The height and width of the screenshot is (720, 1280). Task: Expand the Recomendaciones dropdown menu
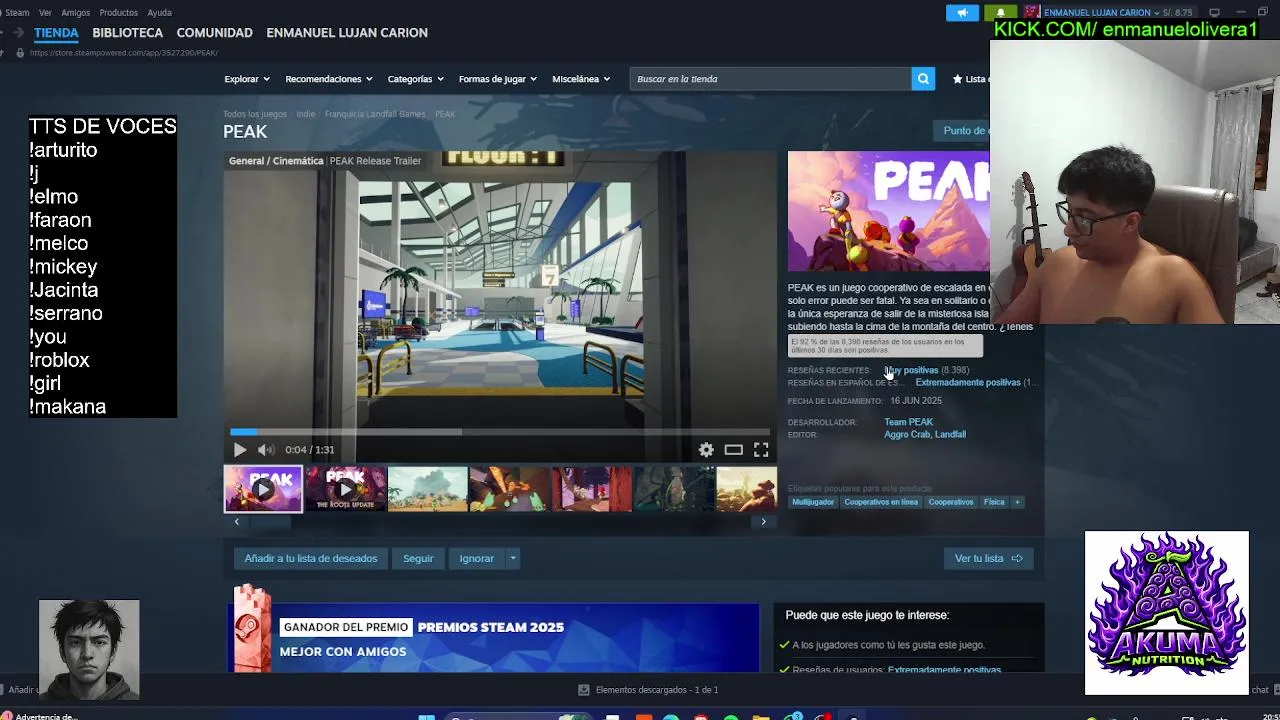(x=328, y=79)
